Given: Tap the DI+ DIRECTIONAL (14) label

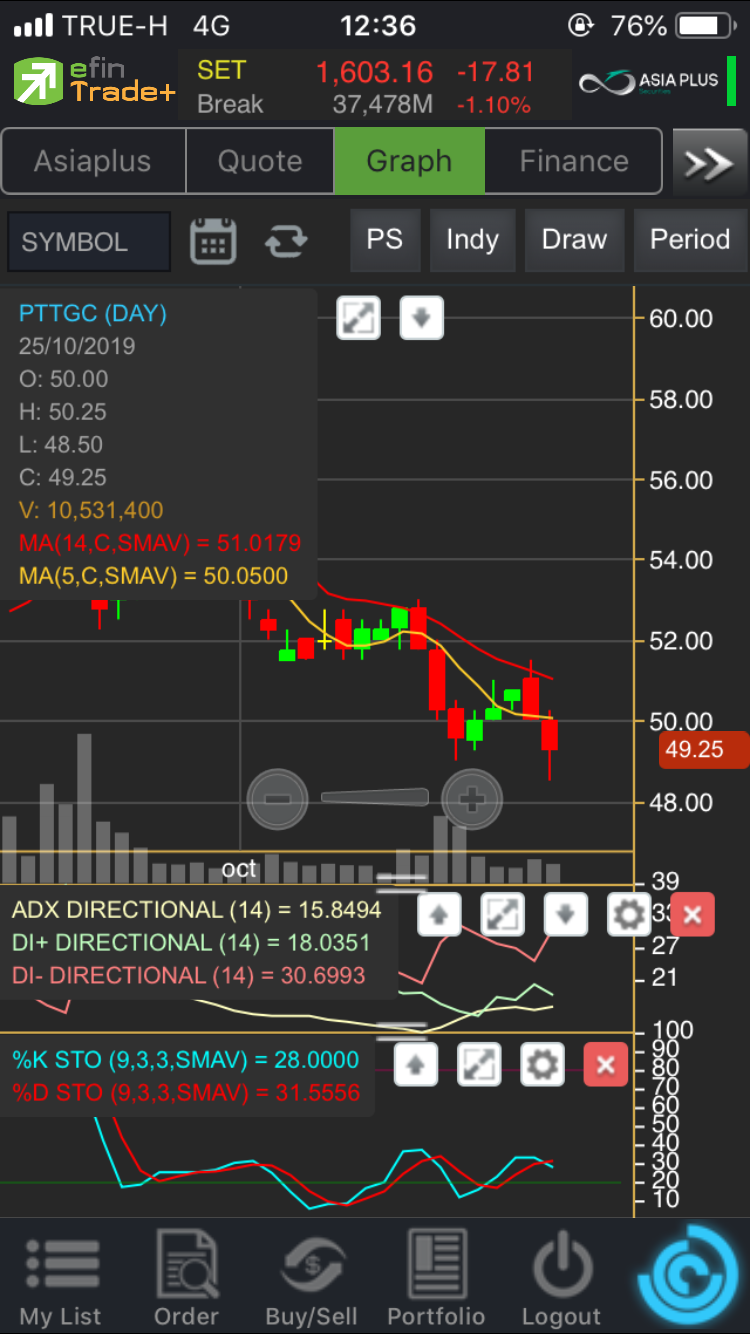Looking at the screenshot, I should tap(191, 943).
